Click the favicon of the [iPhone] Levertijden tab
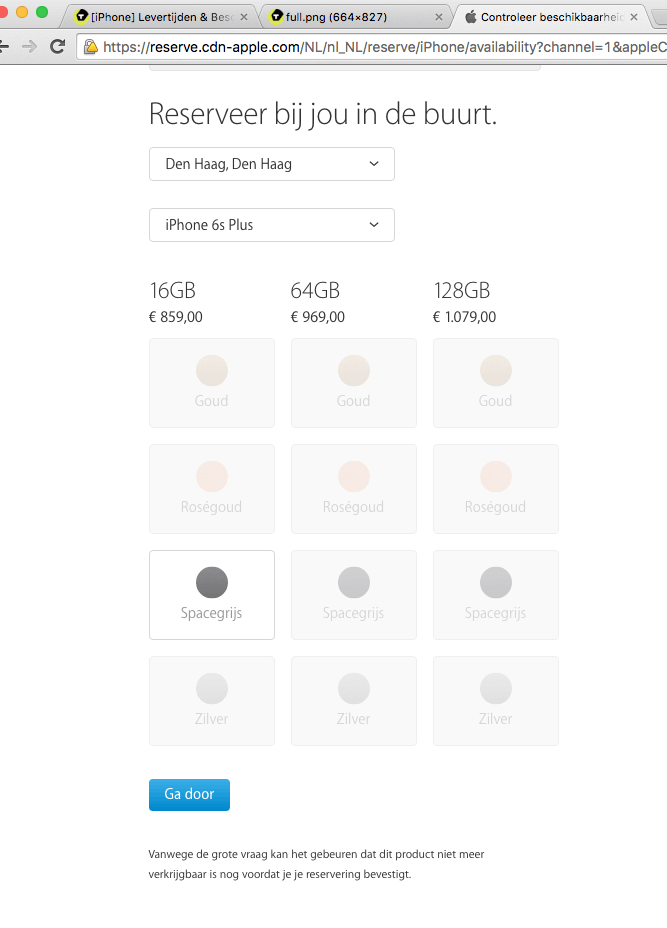 point(82,17)
